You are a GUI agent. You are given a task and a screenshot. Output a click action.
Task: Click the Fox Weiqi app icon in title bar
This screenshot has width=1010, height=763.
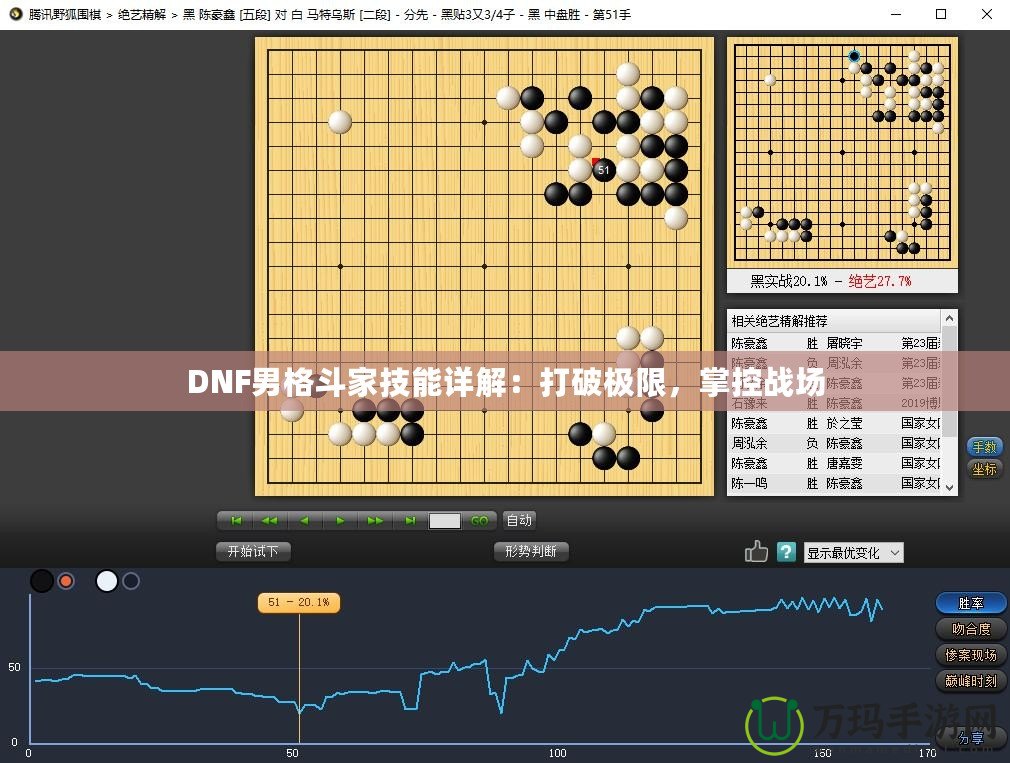point(15,14)
